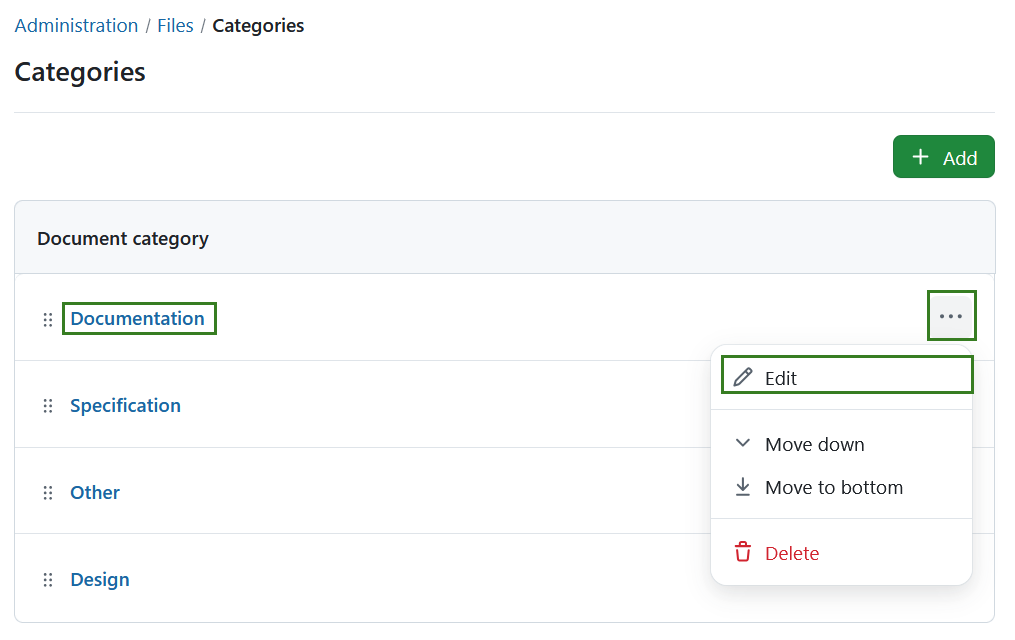
Task: Click the plus icon on the Add button
Action: click(919, 157)
